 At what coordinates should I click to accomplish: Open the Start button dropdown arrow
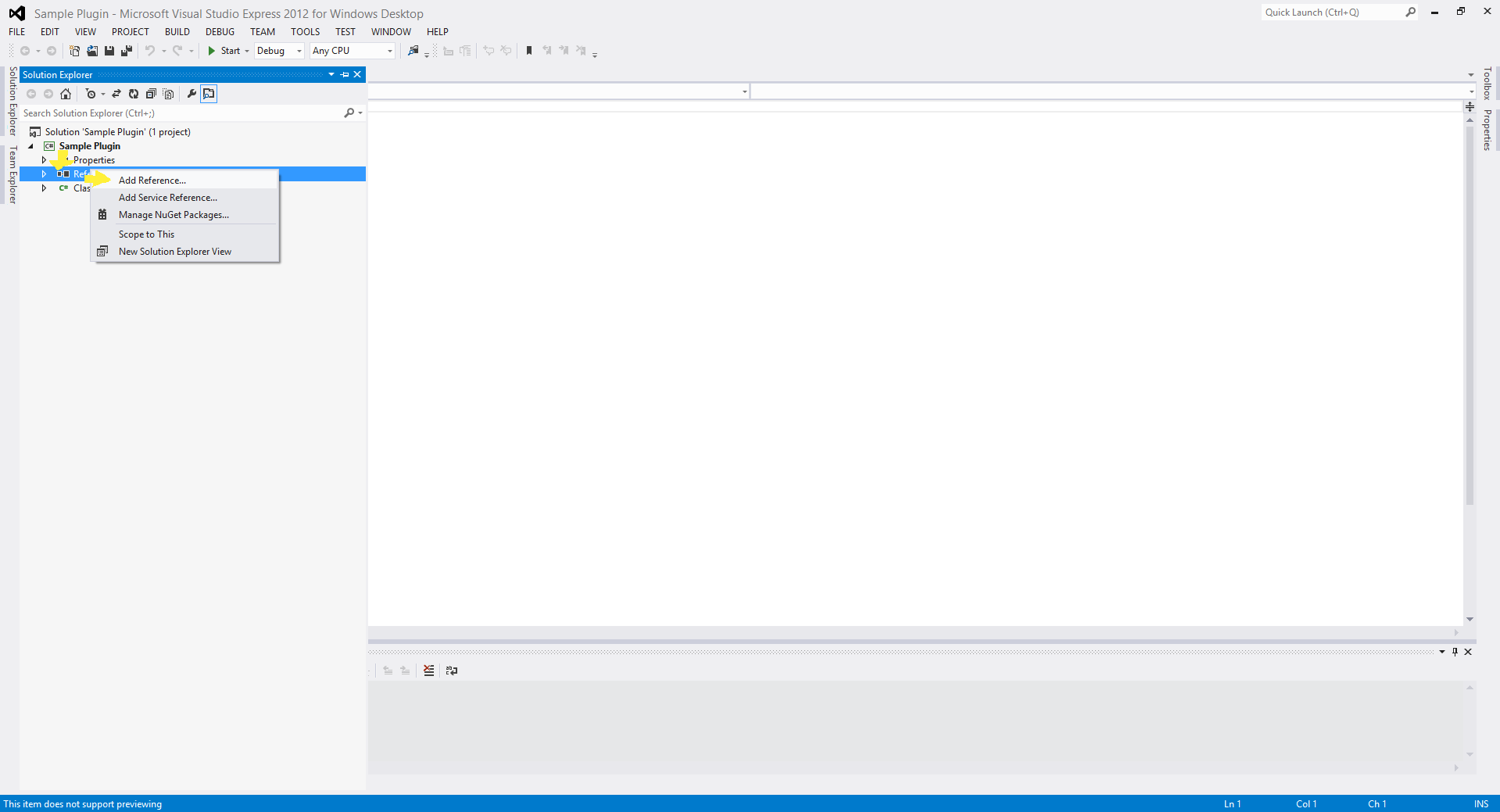247,51
